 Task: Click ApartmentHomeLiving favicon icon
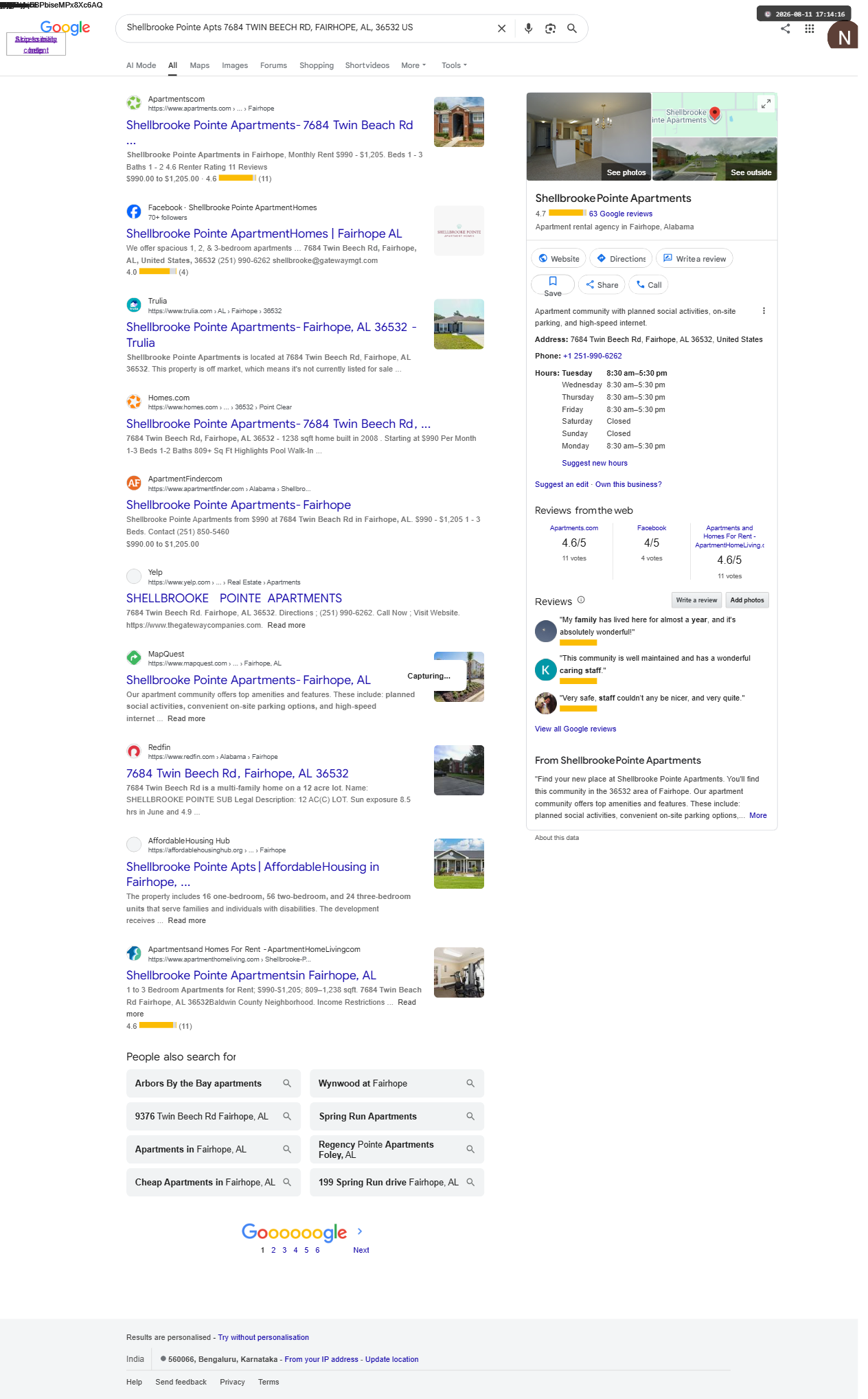(134, 953)
